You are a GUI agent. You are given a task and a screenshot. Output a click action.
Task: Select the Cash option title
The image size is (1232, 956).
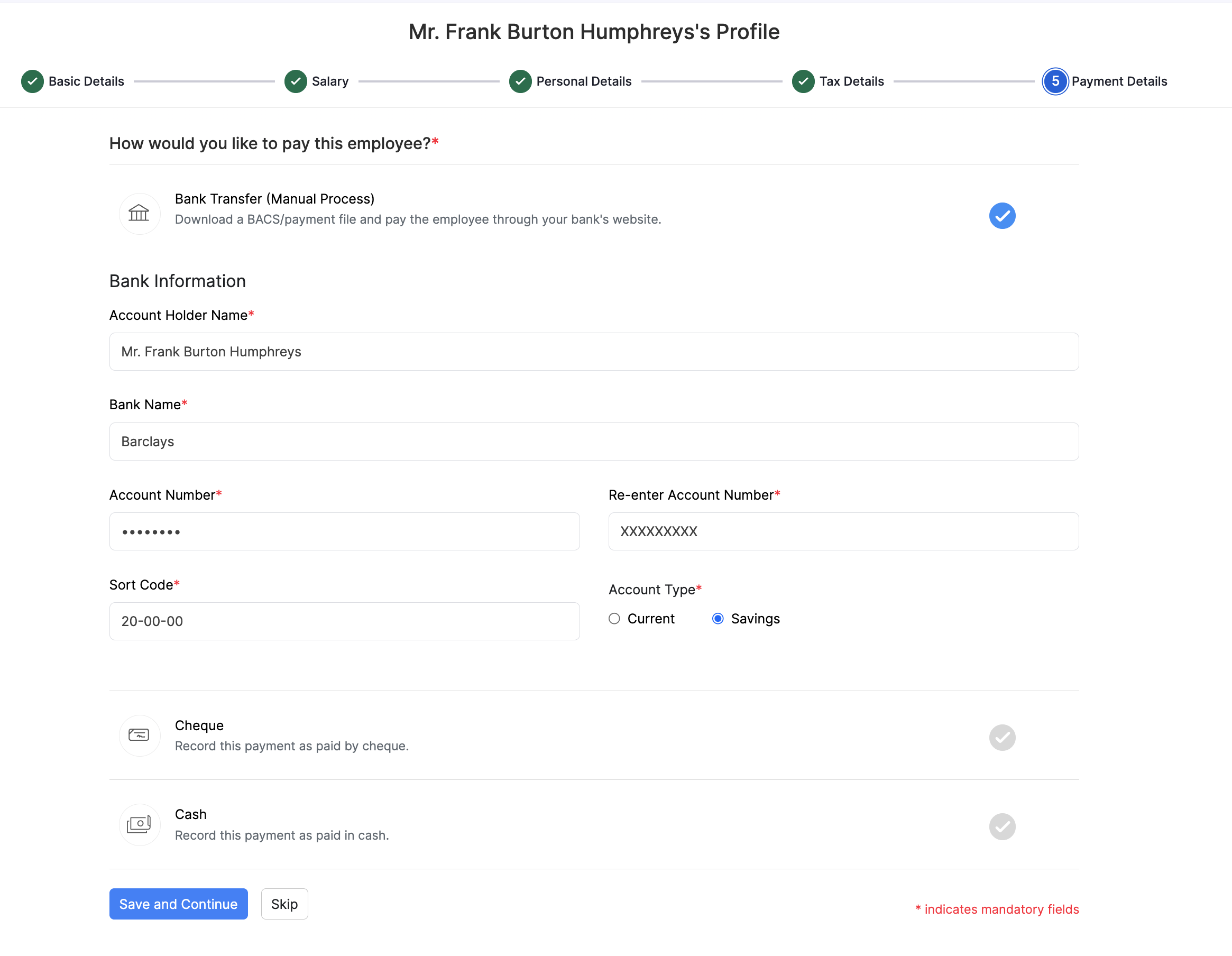point(191,814)
